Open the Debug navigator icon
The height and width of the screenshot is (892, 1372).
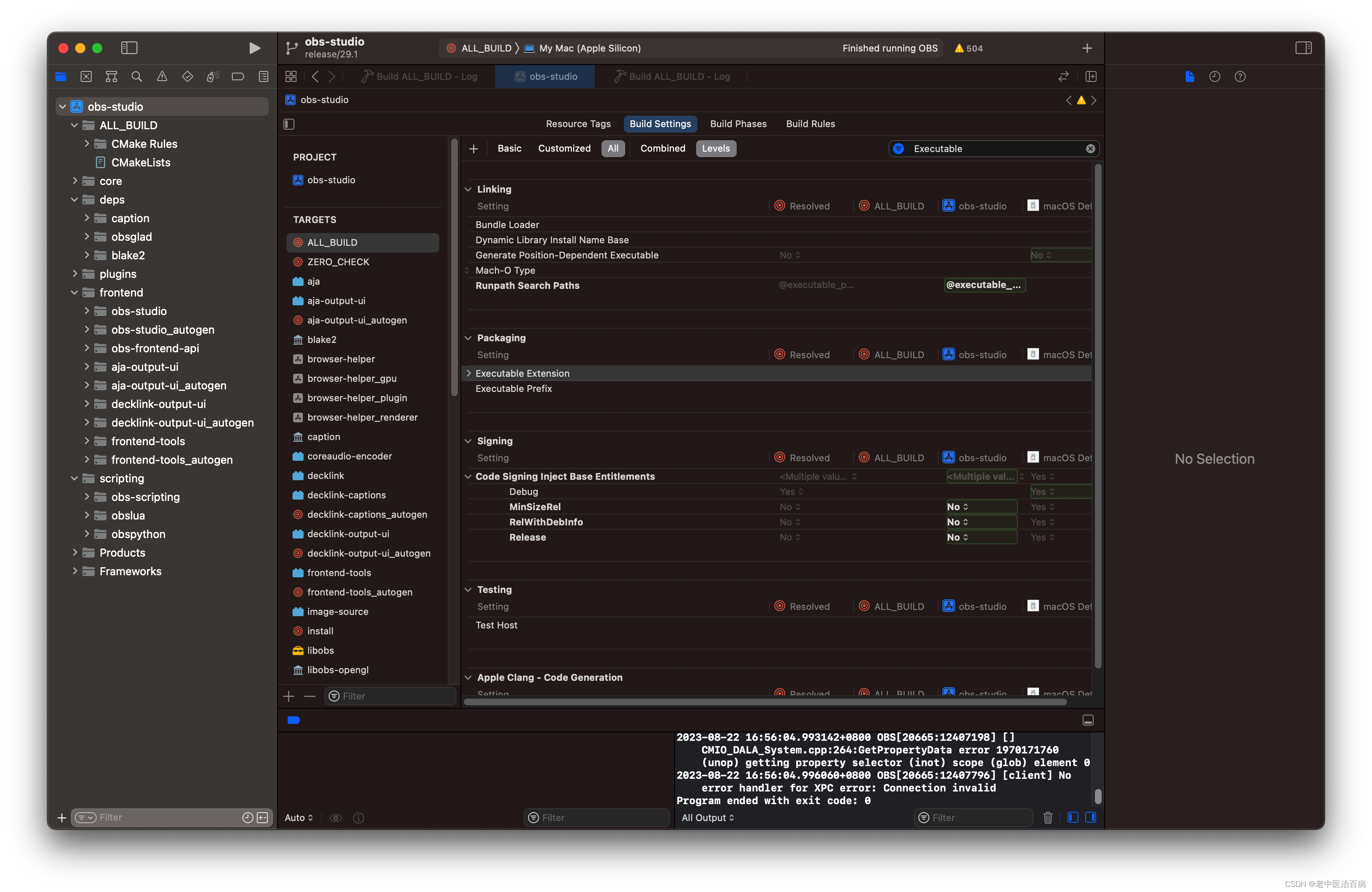(213, 76)
